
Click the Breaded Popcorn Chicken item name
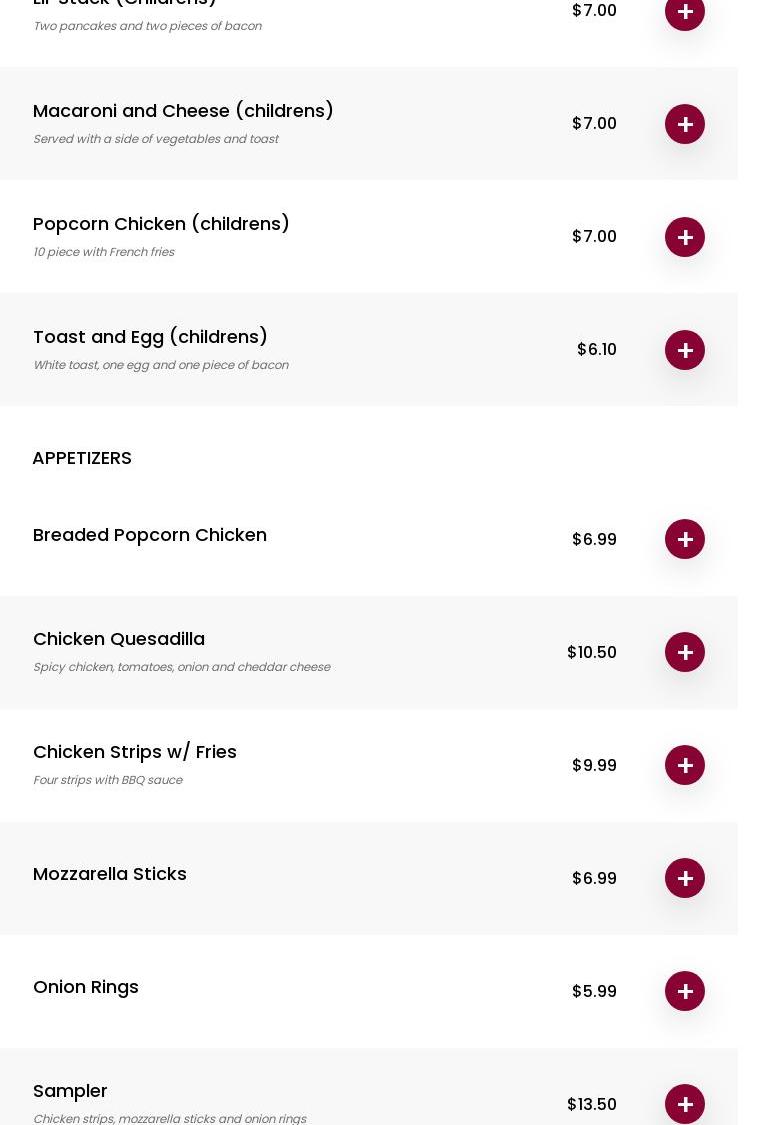(x=150, y=535)
